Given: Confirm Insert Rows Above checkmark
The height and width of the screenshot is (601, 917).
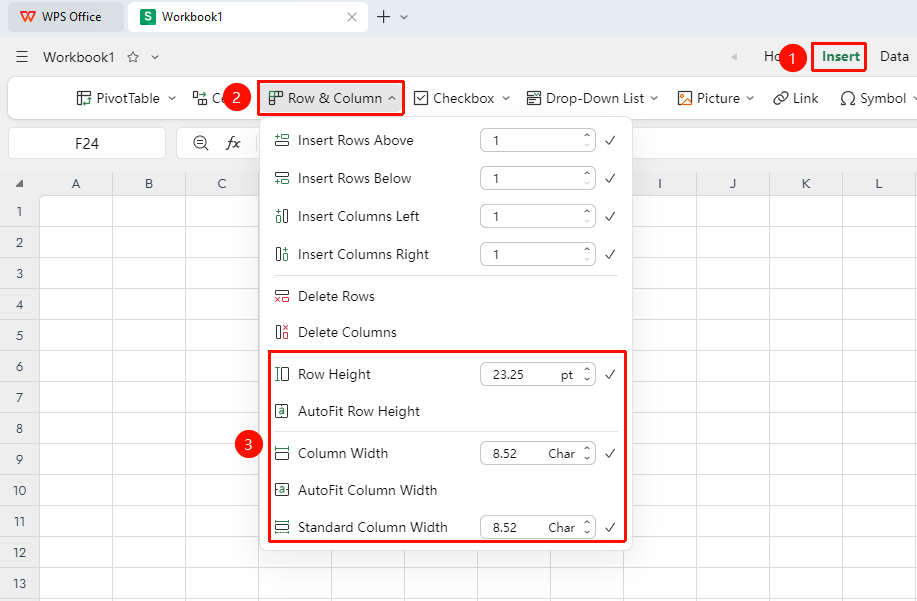Looking at the screenshot, I should (x=610, y=140).
